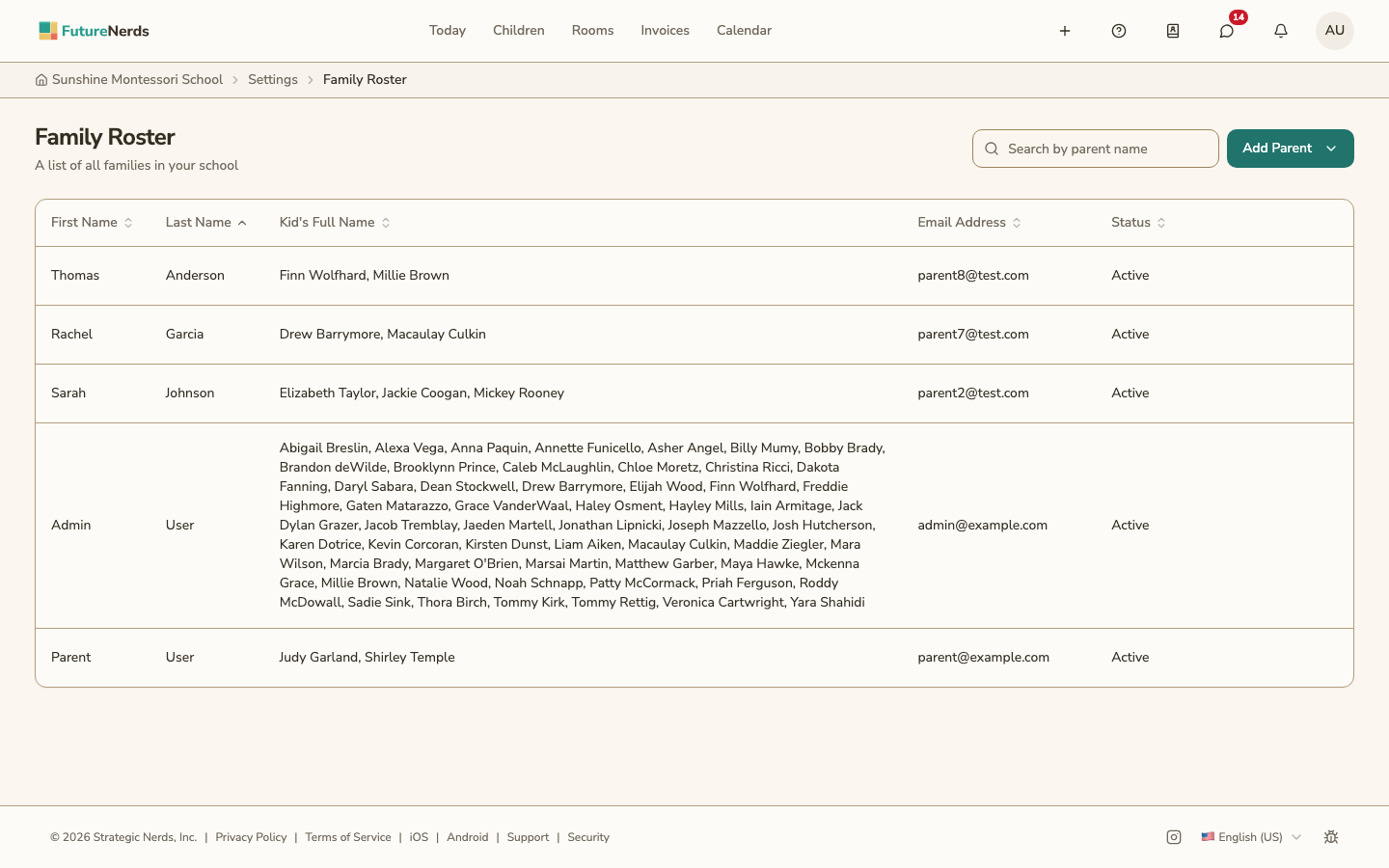Viewport: 1389px width, 868px height.
Task: Open the Calendar menu item
Action: tap(744, 31)
